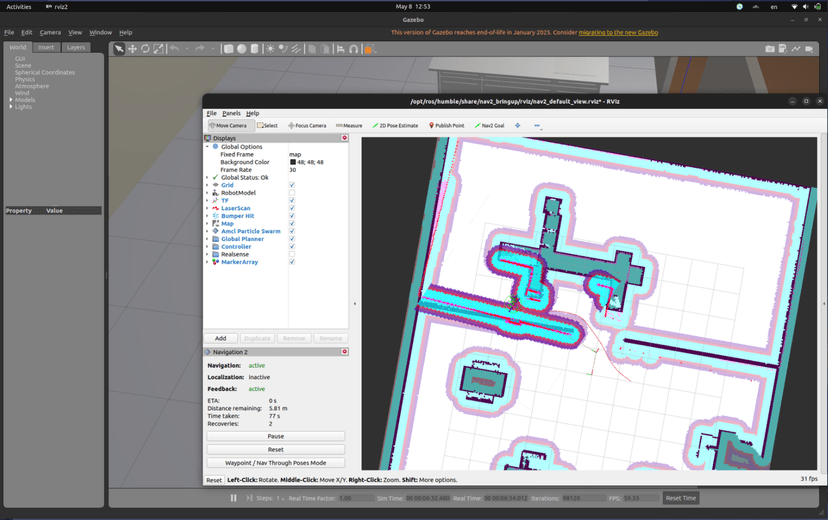Expand Models in Gazebo World tree
This screenshot has width=828, height=520.
pyautogui.click(x=11, y=100)
